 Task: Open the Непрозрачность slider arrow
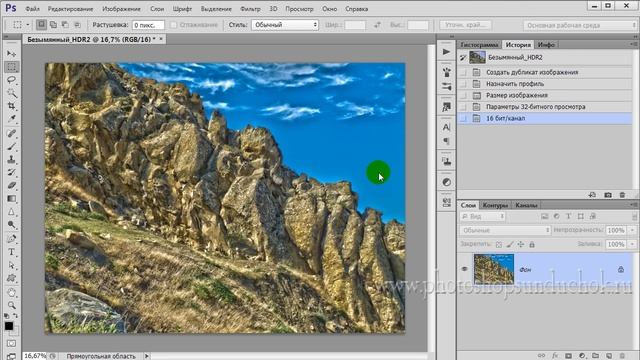(633, 230)
